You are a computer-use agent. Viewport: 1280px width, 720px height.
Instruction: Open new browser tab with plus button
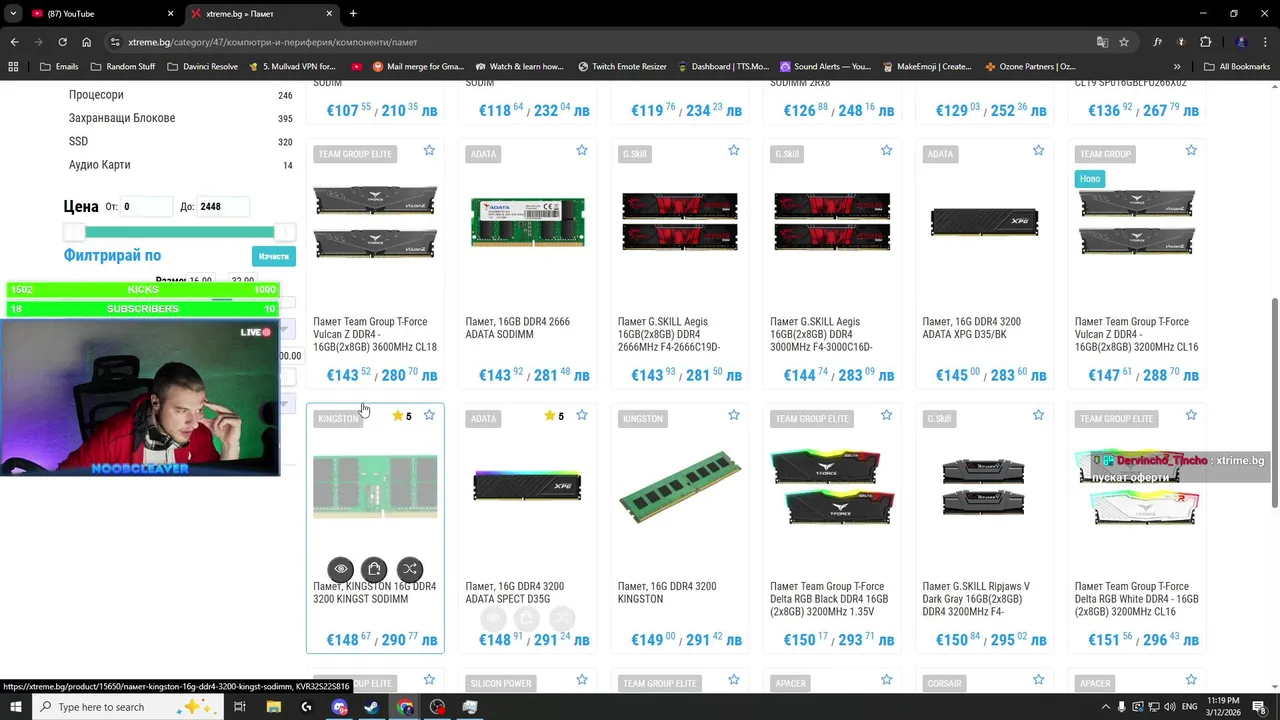click(x=353, y=14)
